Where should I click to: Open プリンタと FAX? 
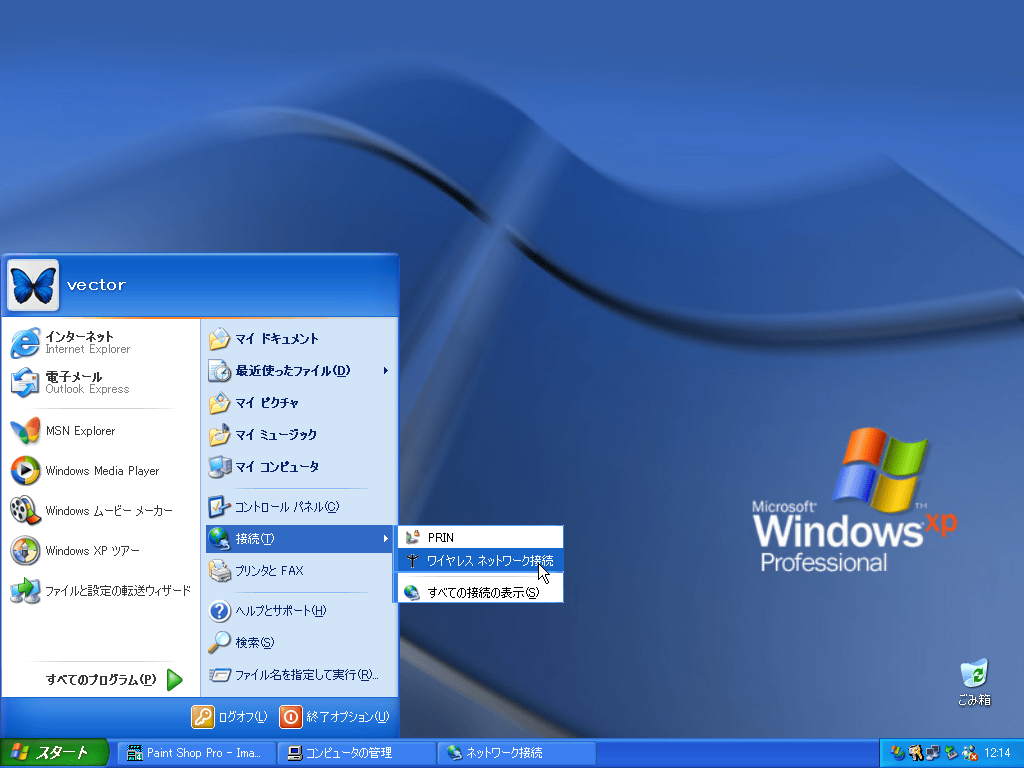[x=299, y=571]
